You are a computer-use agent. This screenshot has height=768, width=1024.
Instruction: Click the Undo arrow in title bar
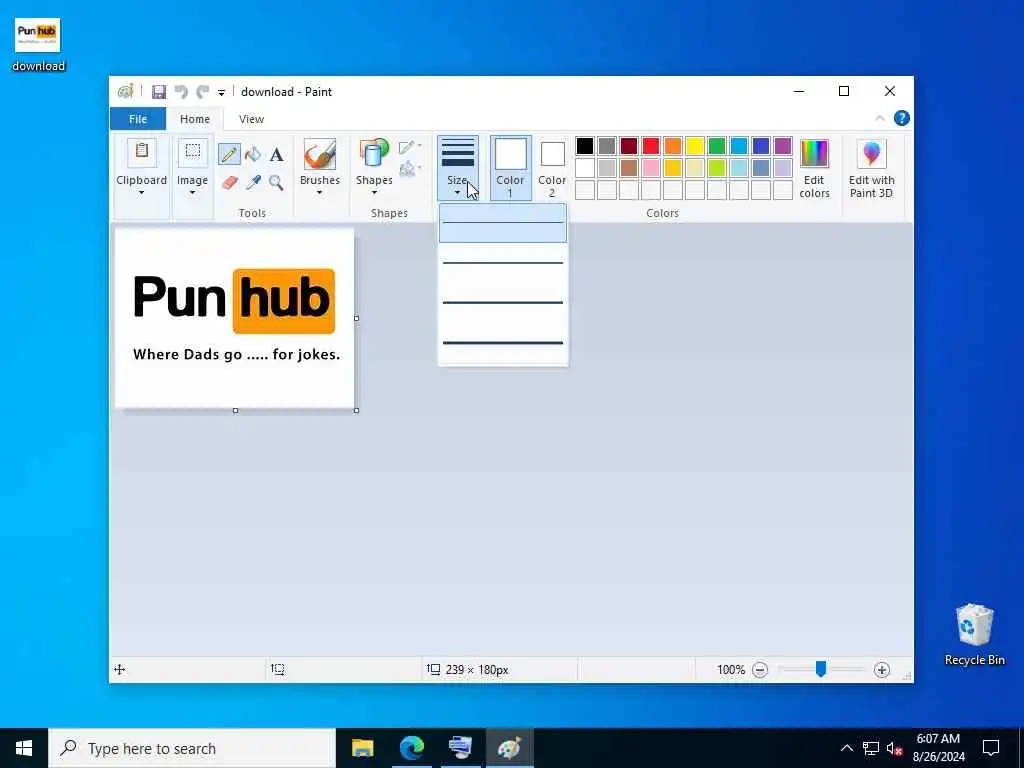point(181,92)
